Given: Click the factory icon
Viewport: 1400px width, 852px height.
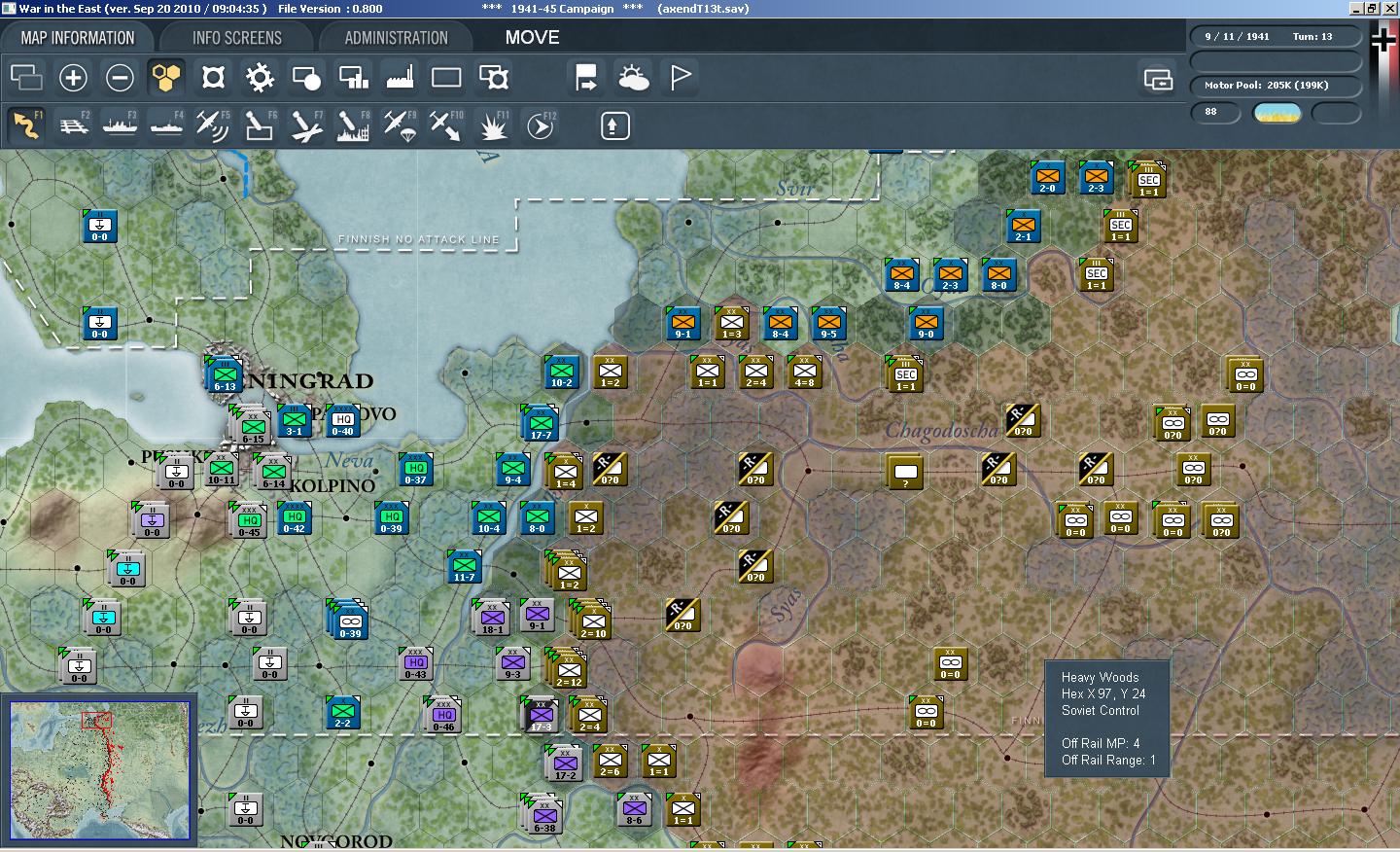Looking at the screenshot, I should coord(400,78).
